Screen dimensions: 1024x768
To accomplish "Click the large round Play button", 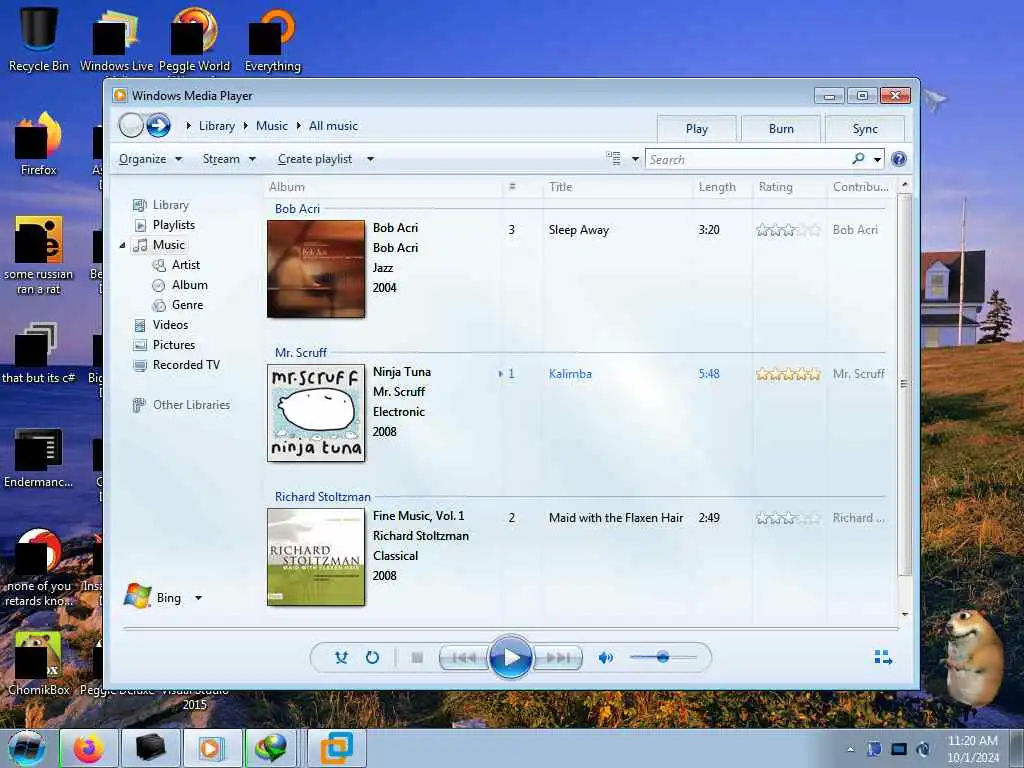I will click(511, 657).
